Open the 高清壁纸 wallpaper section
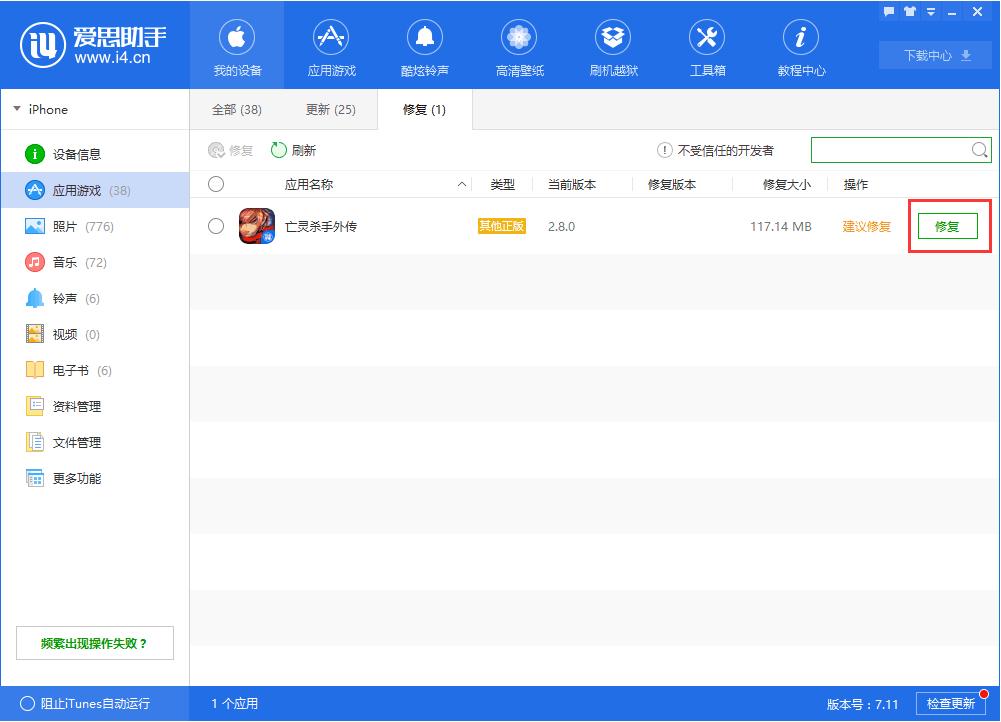Viewport: 1001px width, 722px height. click(518, 45)
